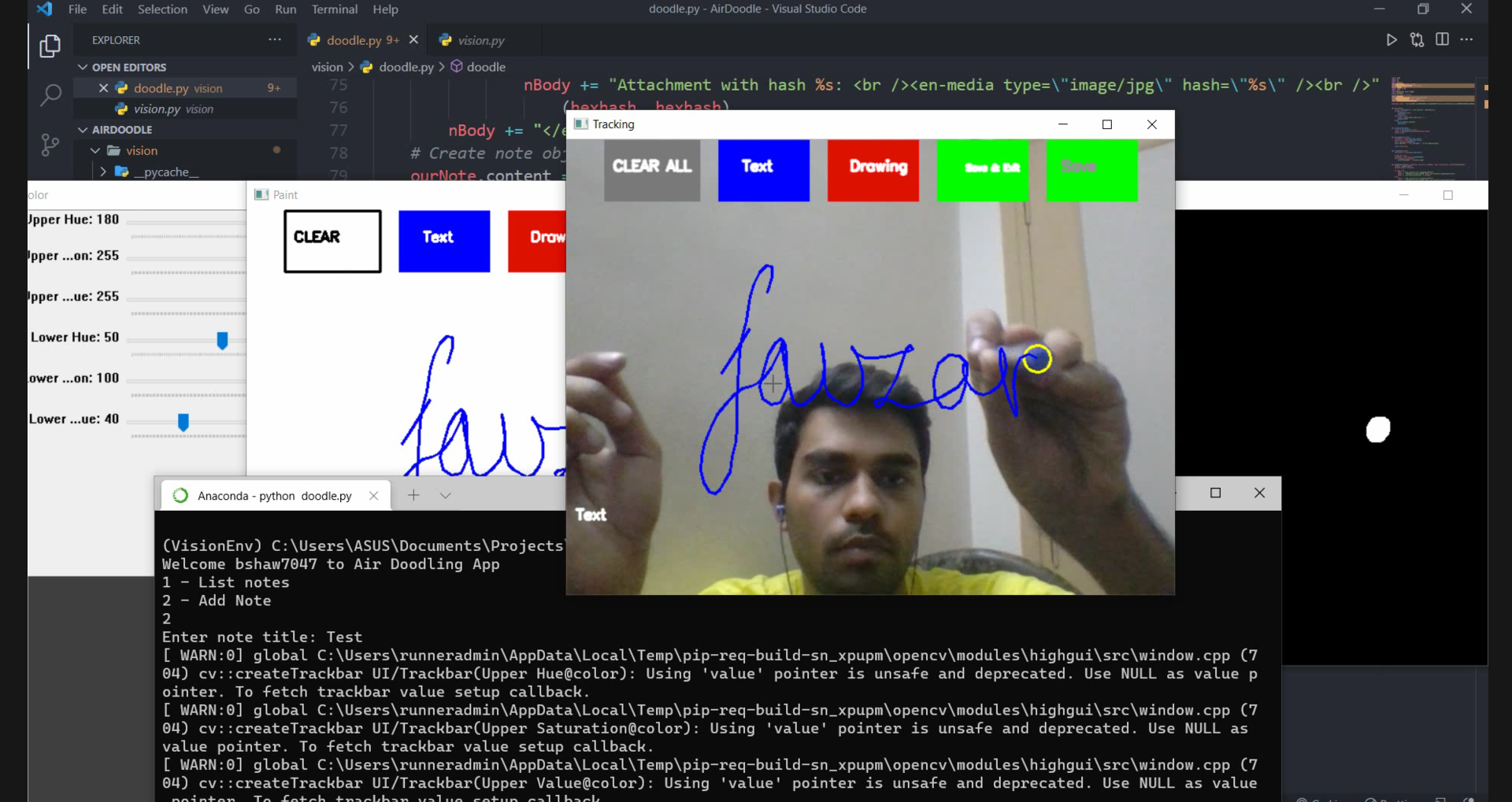The image size is (1512, 802).
Task: Open the Selection menu
Action: coord(162,9)
